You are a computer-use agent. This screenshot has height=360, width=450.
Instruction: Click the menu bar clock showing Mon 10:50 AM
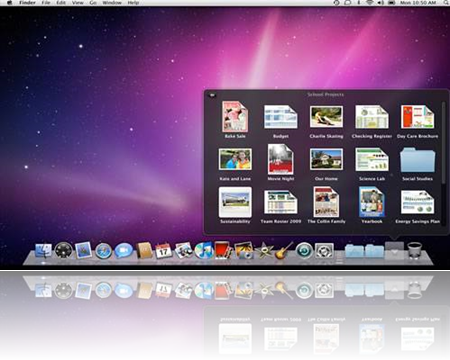click(418, 3)
